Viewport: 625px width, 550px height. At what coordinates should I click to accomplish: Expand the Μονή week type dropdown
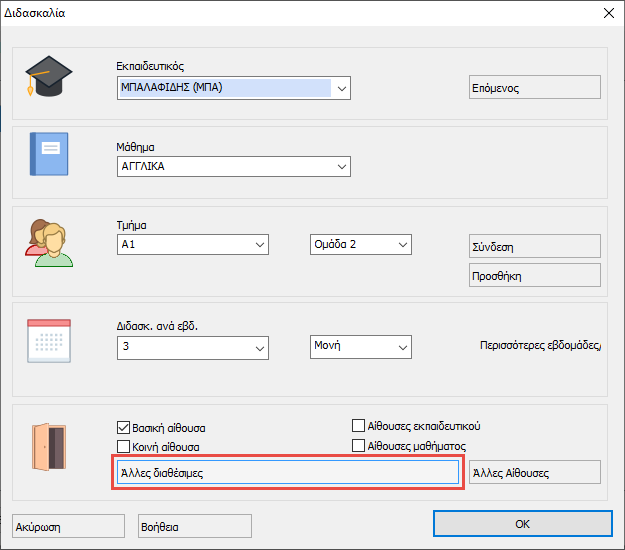coord(402,347)
